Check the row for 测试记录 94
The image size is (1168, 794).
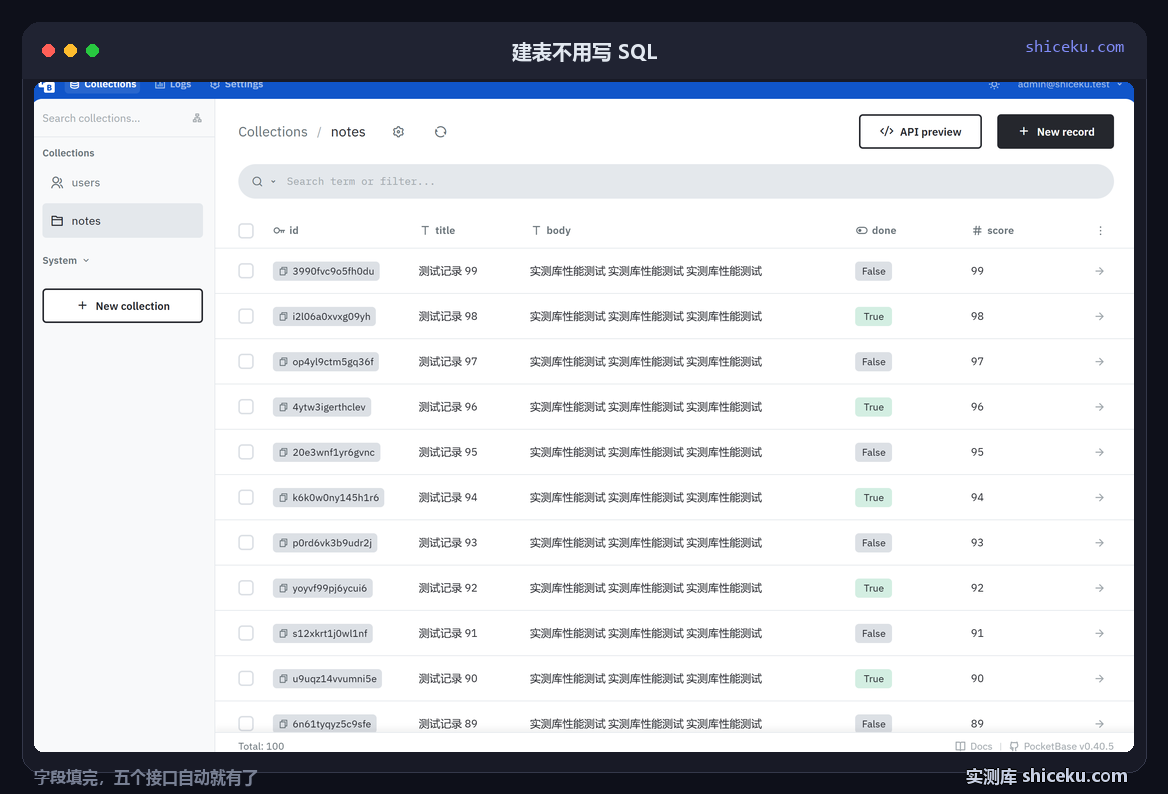tap(246, 498)
